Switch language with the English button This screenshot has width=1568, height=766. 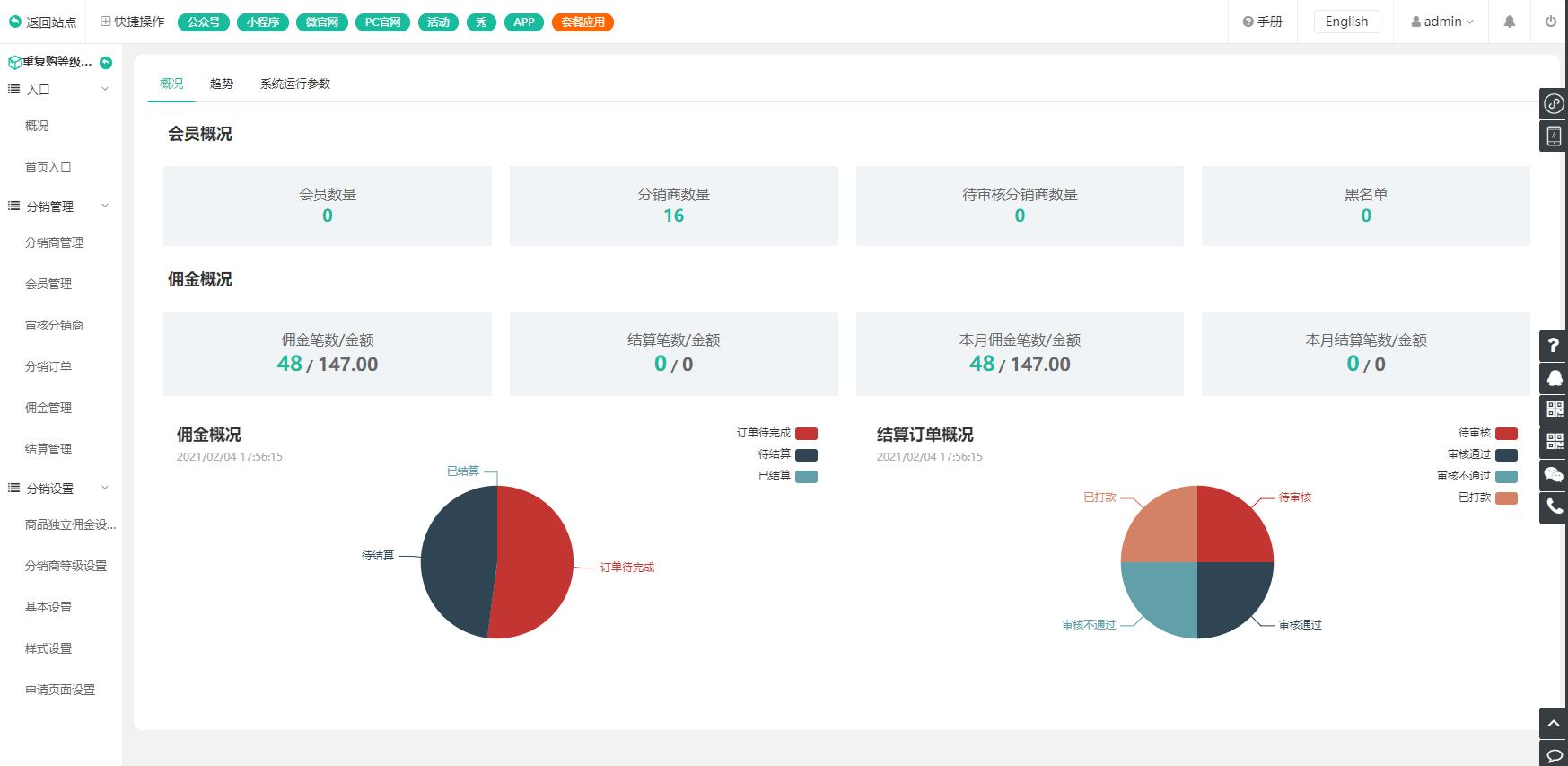pyautogui.click(x=1346, y=22)
